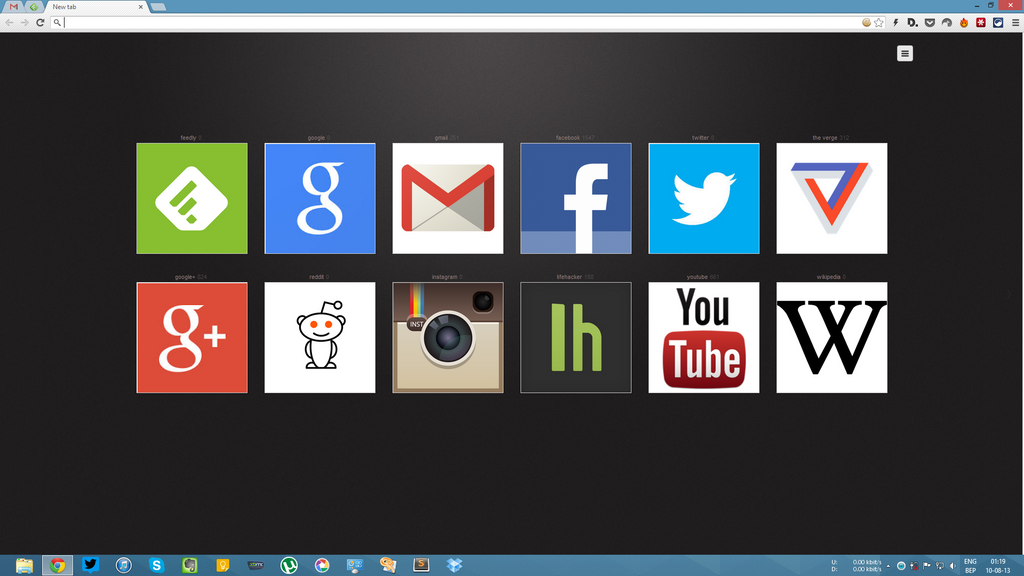
Task: Open Control Panel taskbar icon
Action: 355,565
